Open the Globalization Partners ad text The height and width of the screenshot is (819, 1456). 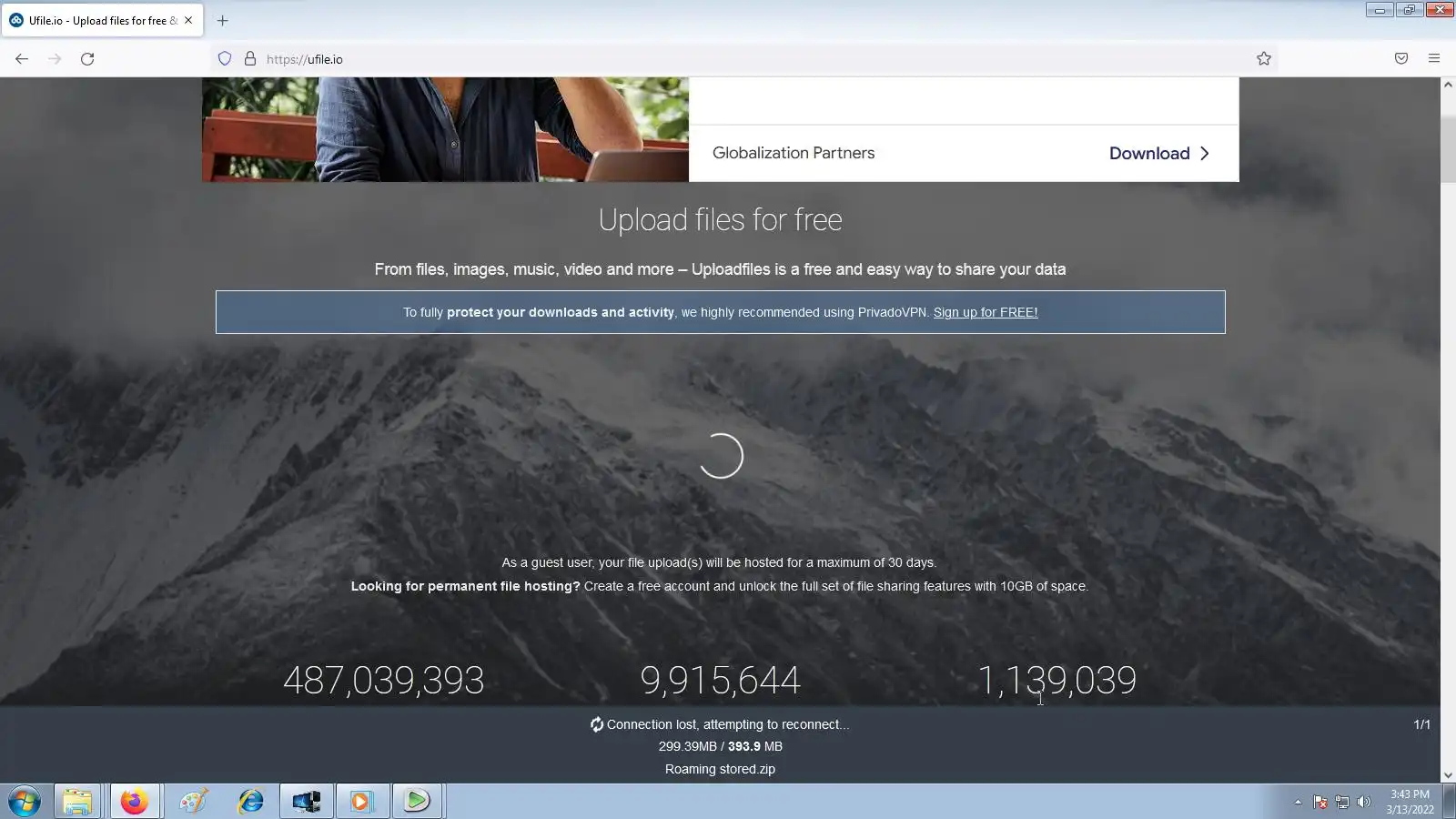tap(794, 153)
